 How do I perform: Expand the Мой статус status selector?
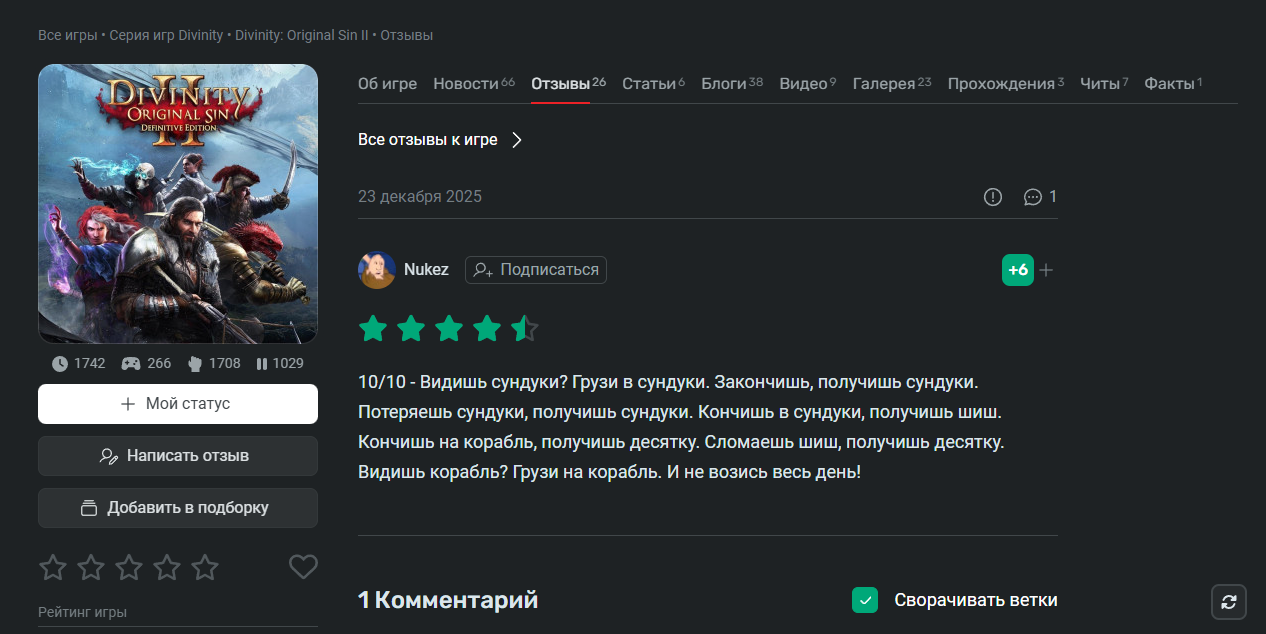tap(178, 404)
